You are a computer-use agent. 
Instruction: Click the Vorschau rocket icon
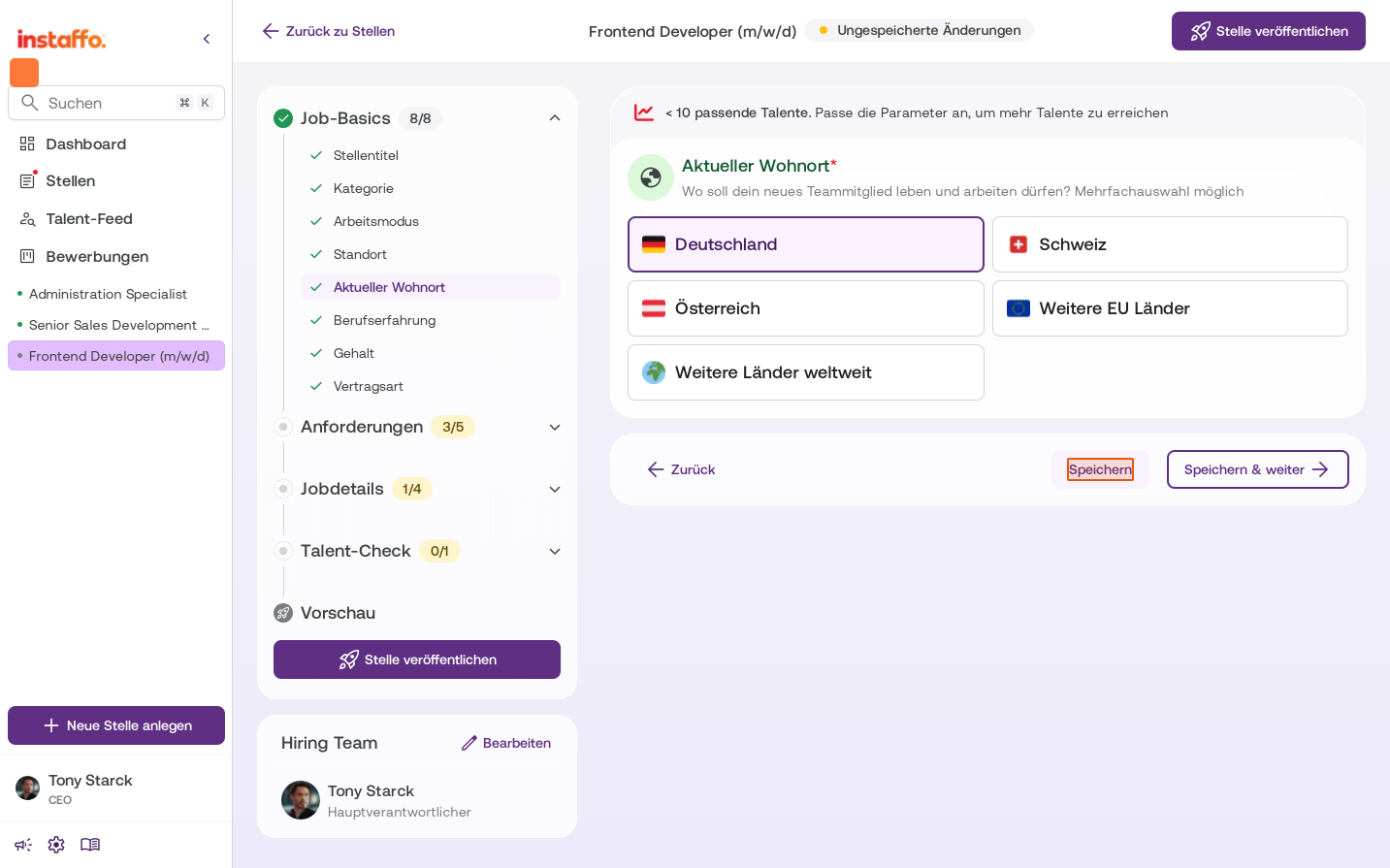click(x=283, y=613)
